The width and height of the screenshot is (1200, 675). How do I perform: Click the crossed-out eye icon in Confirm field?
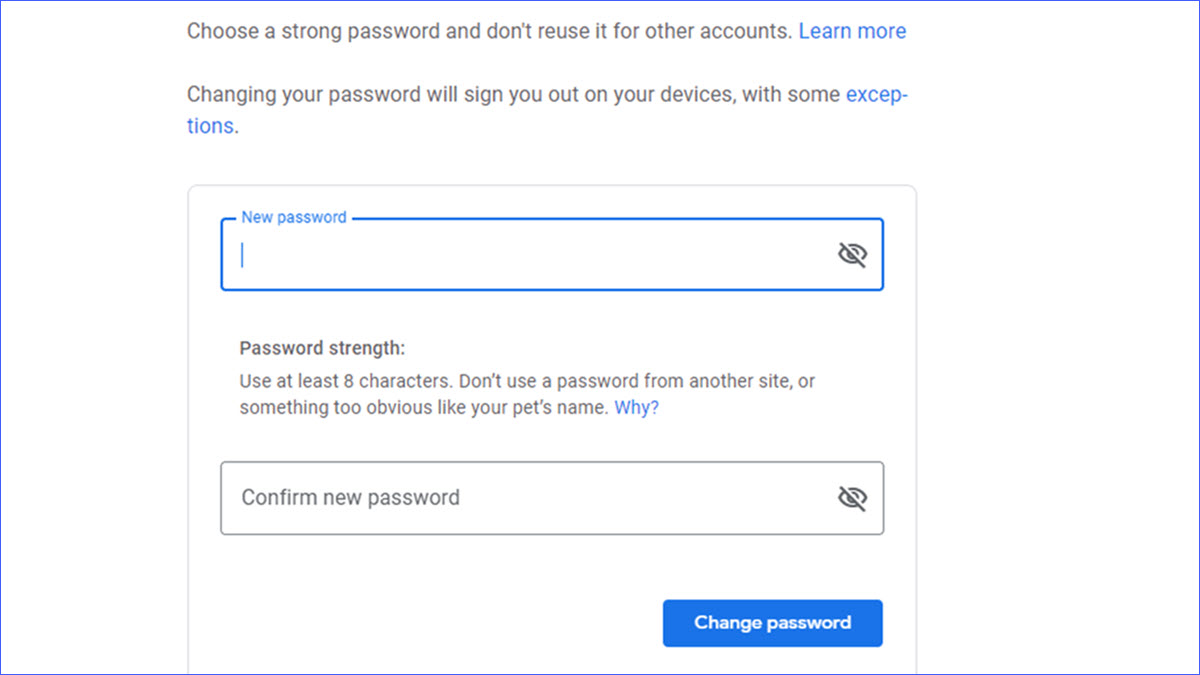(x=852, y=498)
